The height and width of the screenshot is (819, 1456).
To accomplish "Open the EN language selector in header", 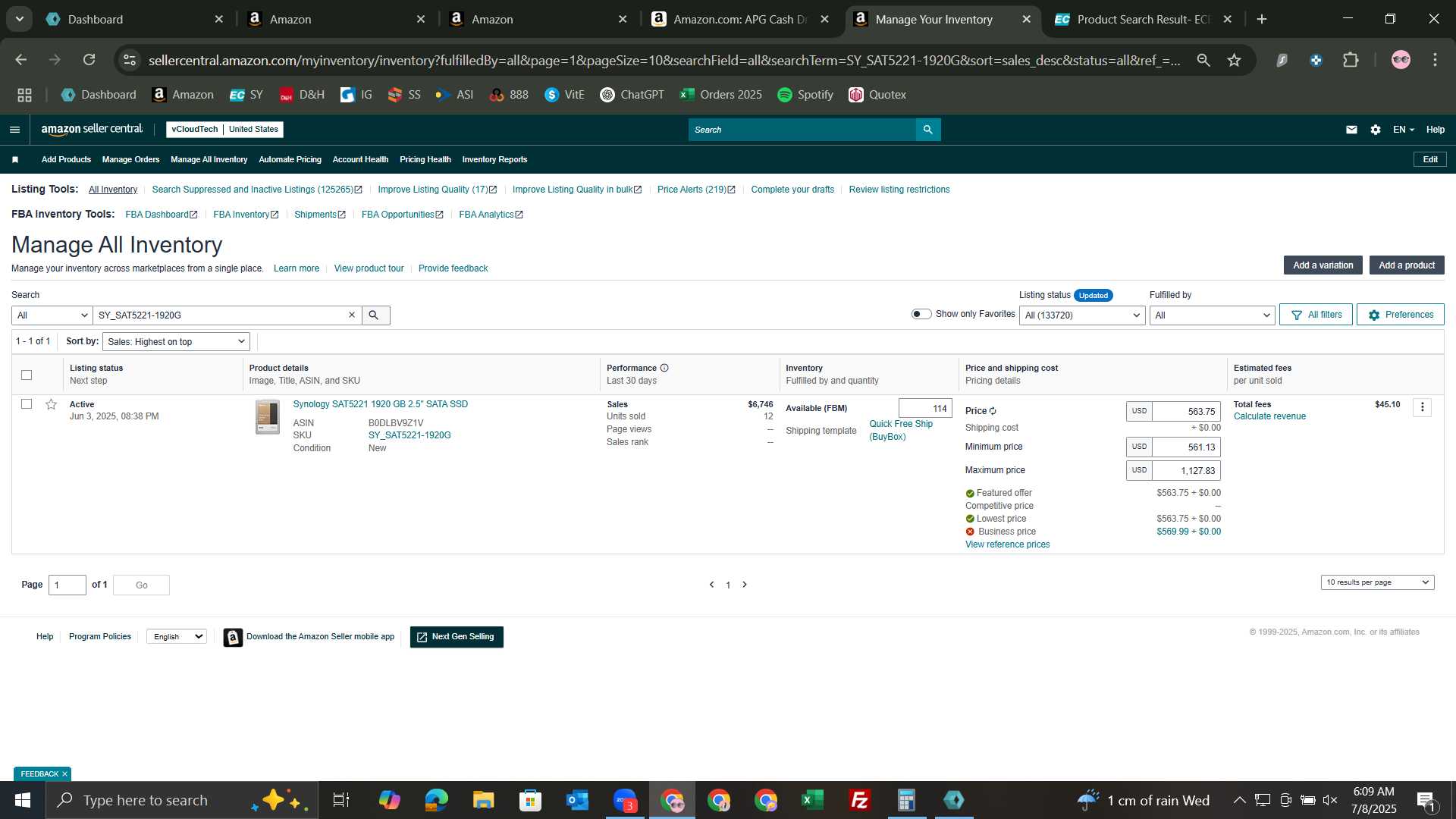I will point(1403,130).
